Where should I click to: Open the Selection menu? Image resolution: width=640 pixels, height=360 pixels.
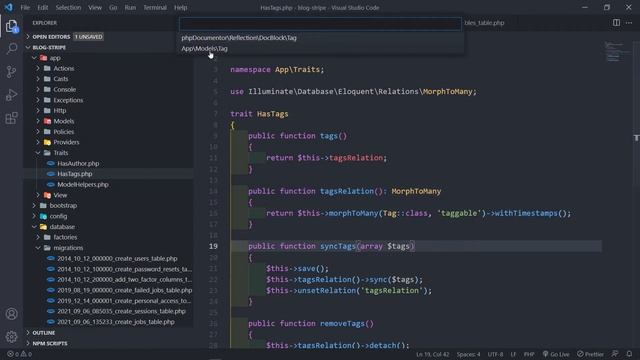[x=68, y=7]
